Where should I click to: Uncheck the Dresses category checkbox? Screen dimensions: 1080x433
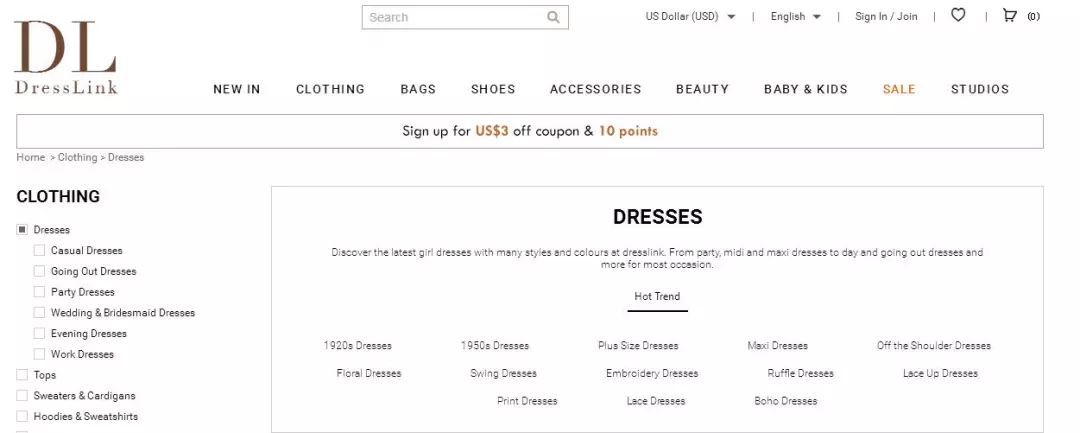[x=23, y=230]
